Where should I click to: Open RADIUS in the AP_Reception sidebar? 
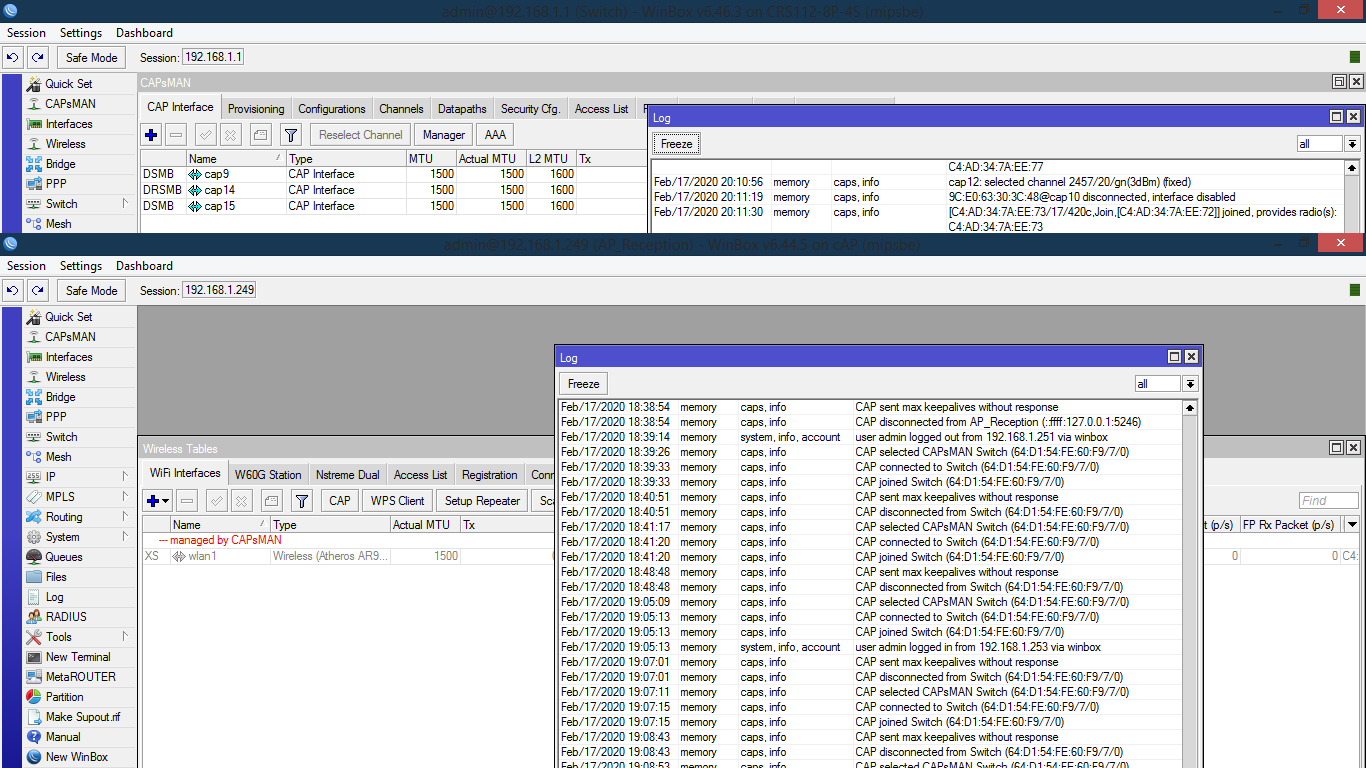tap(66, 617)
